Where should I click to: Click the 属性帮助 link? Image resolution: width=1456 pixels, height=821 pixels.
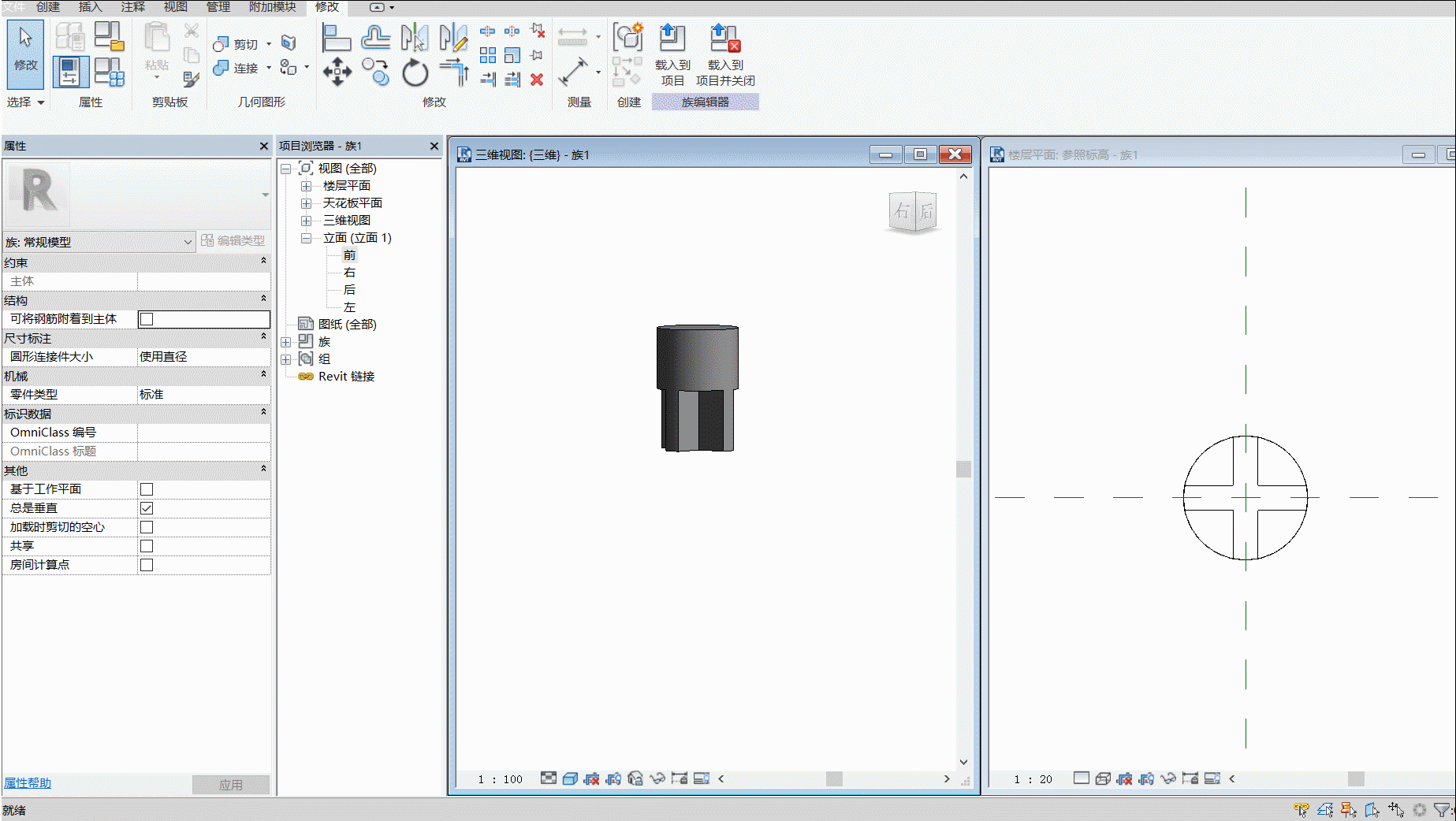[x=28, y=783]
